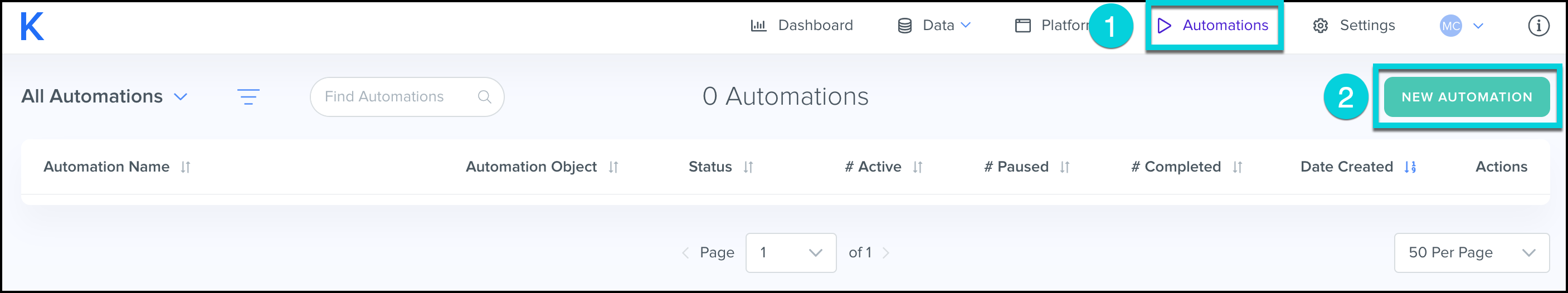Sort the # Active column
This screenshot has width=1568, height=293.
click(x=917, y=167)
